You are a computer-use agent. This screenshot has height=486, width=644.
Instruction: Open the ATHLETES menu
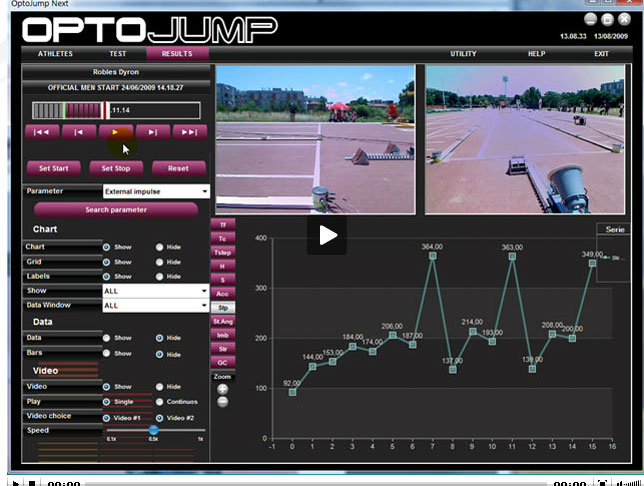pos(55,54)
